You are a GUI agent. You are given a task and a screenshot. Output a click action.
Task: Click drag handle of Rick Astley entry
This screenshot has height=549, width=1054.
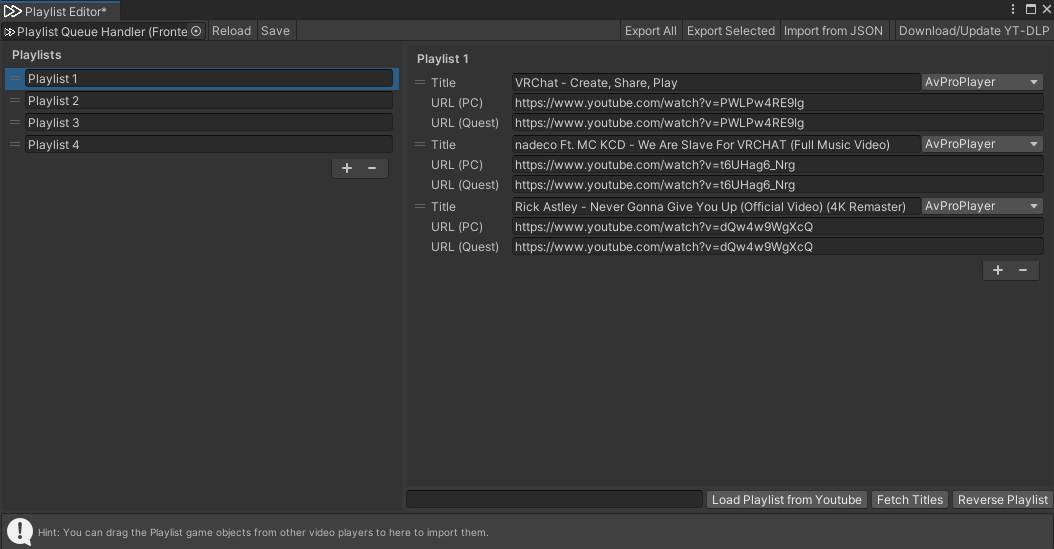coord(420,207)
